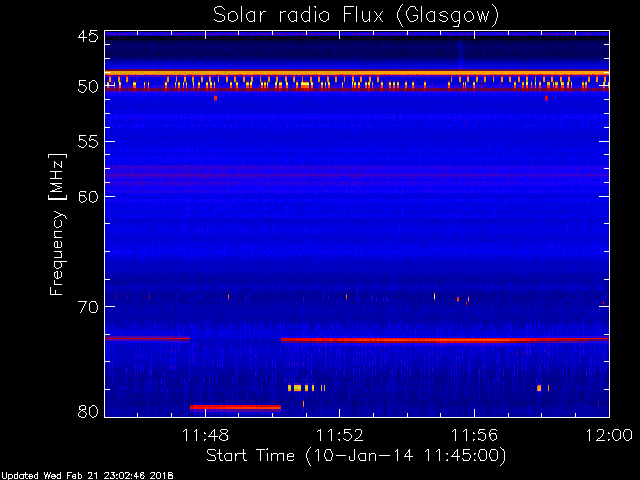Click the frequency tick label "60"
The height and width of the screenshot is (480, 640).
click(x=88, y=196)
